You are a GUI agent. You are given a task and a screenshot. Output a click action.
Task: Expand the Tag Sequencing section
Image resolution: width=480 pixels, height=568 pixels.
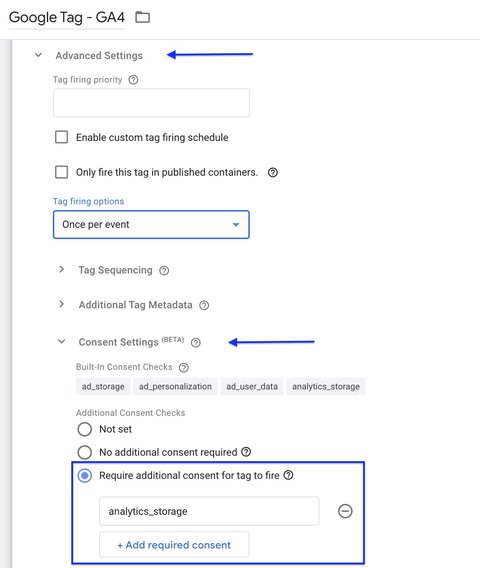click(x=62, y=270)
